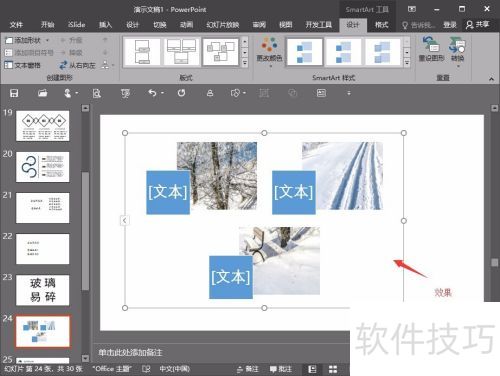Screen dimensions: 500x376
Task: Click the Open folder icon in quick access toolbar
Action: click(42, 93)
